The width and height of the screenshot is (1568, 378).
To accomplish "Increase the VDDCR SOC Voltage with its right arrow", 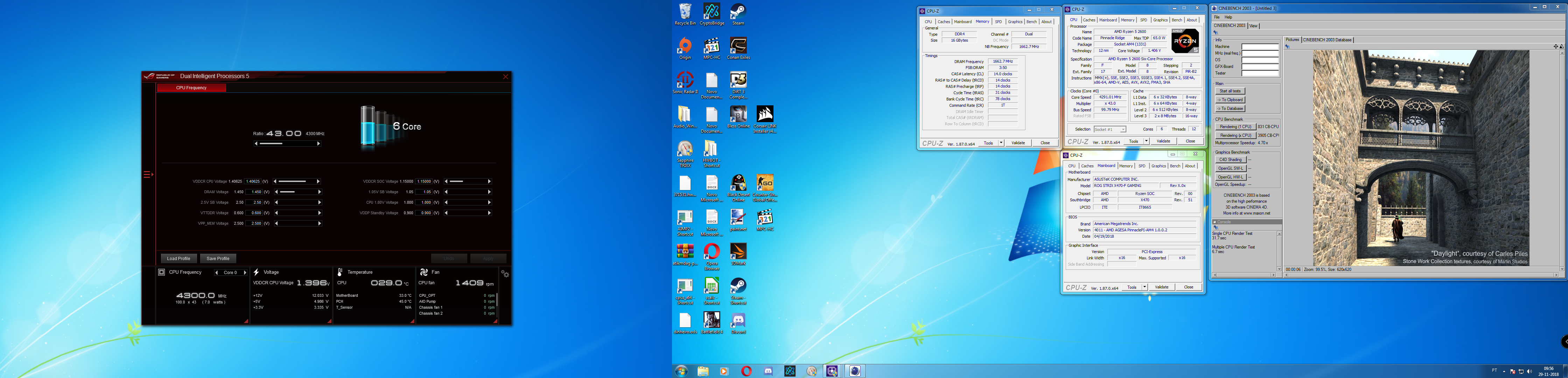I will pos(489,181).
